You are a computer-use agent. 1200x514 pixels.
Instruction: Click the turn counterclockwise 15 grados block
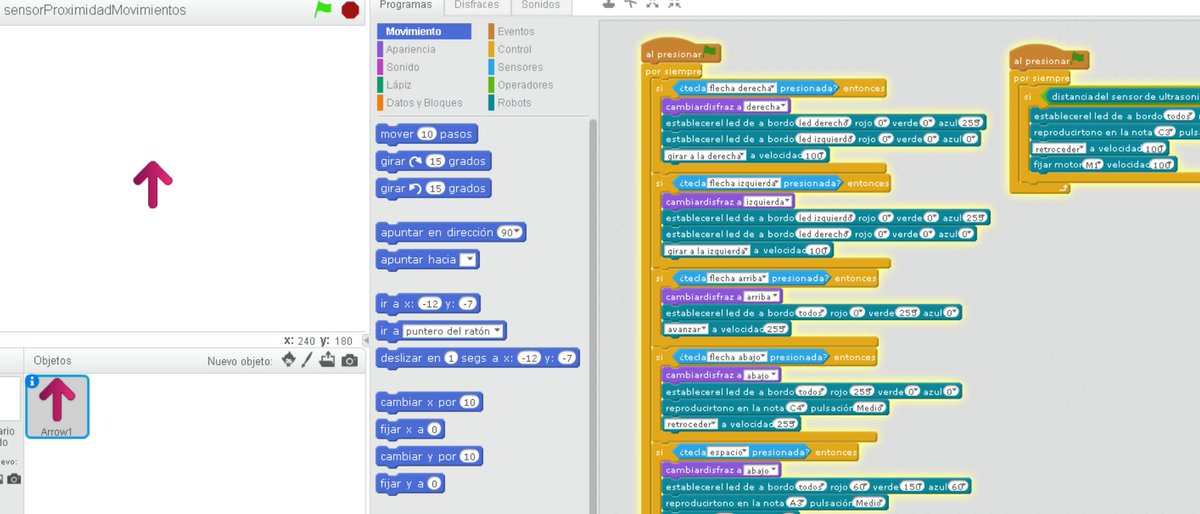(433, 188)
